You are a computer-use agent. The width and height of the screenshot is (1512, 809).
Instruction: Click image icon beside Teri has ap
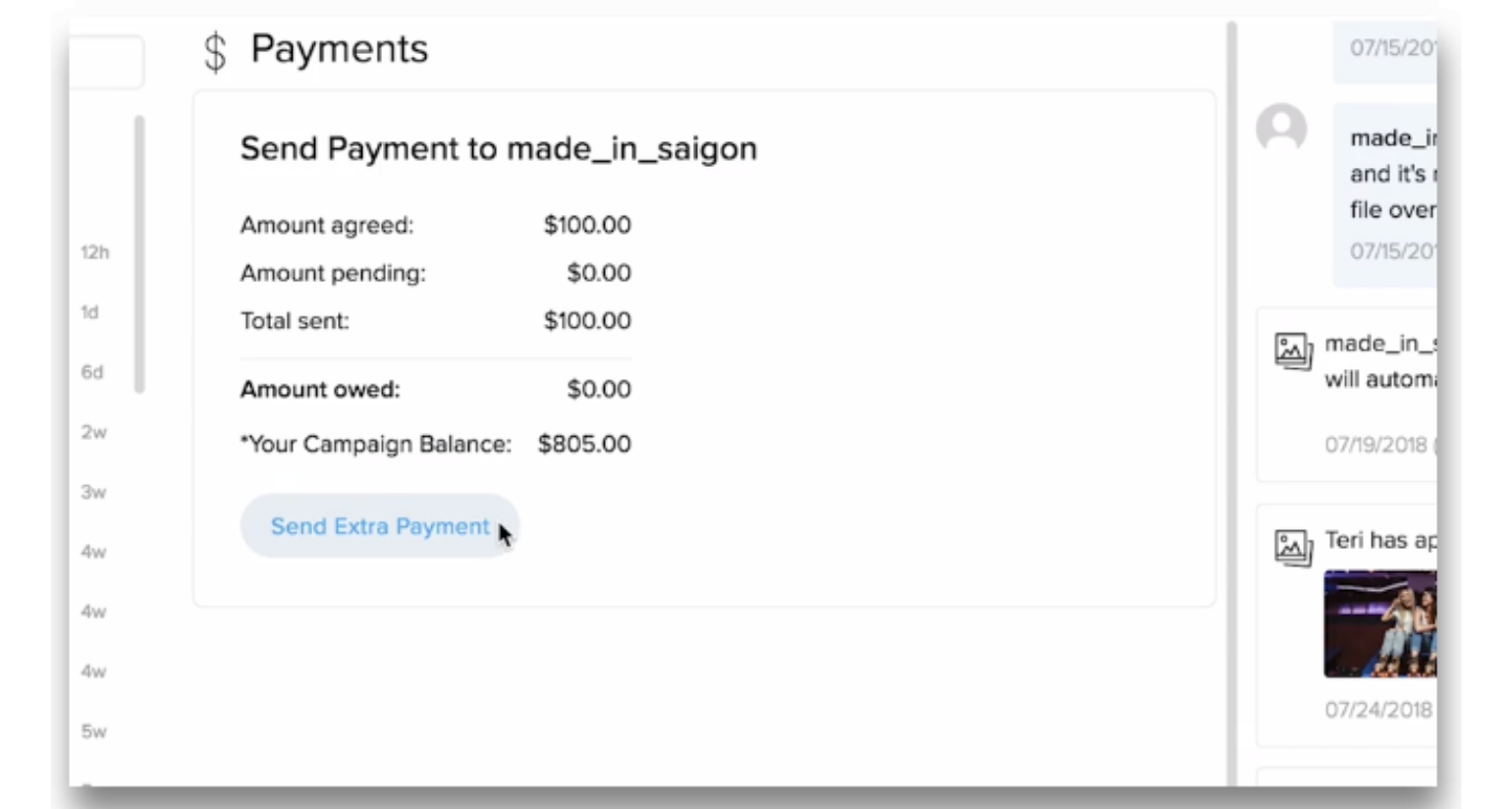1293,548
